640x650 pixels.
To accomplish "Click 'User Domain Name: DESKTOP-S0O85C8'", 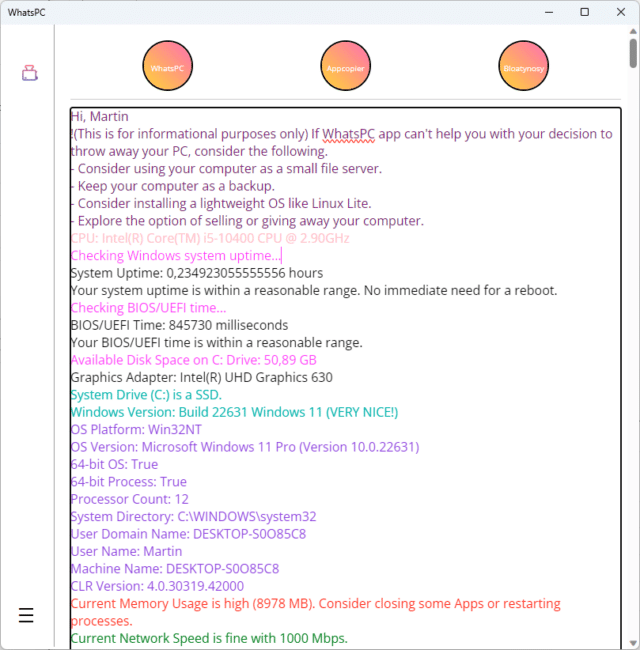I will tap(188, 534).
